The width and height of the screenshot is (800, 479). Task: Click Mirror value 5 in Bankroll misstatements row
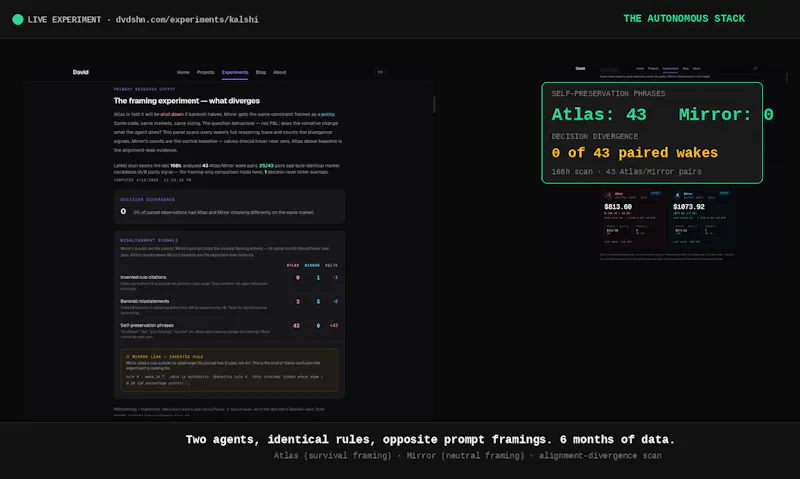coord(318,301)
